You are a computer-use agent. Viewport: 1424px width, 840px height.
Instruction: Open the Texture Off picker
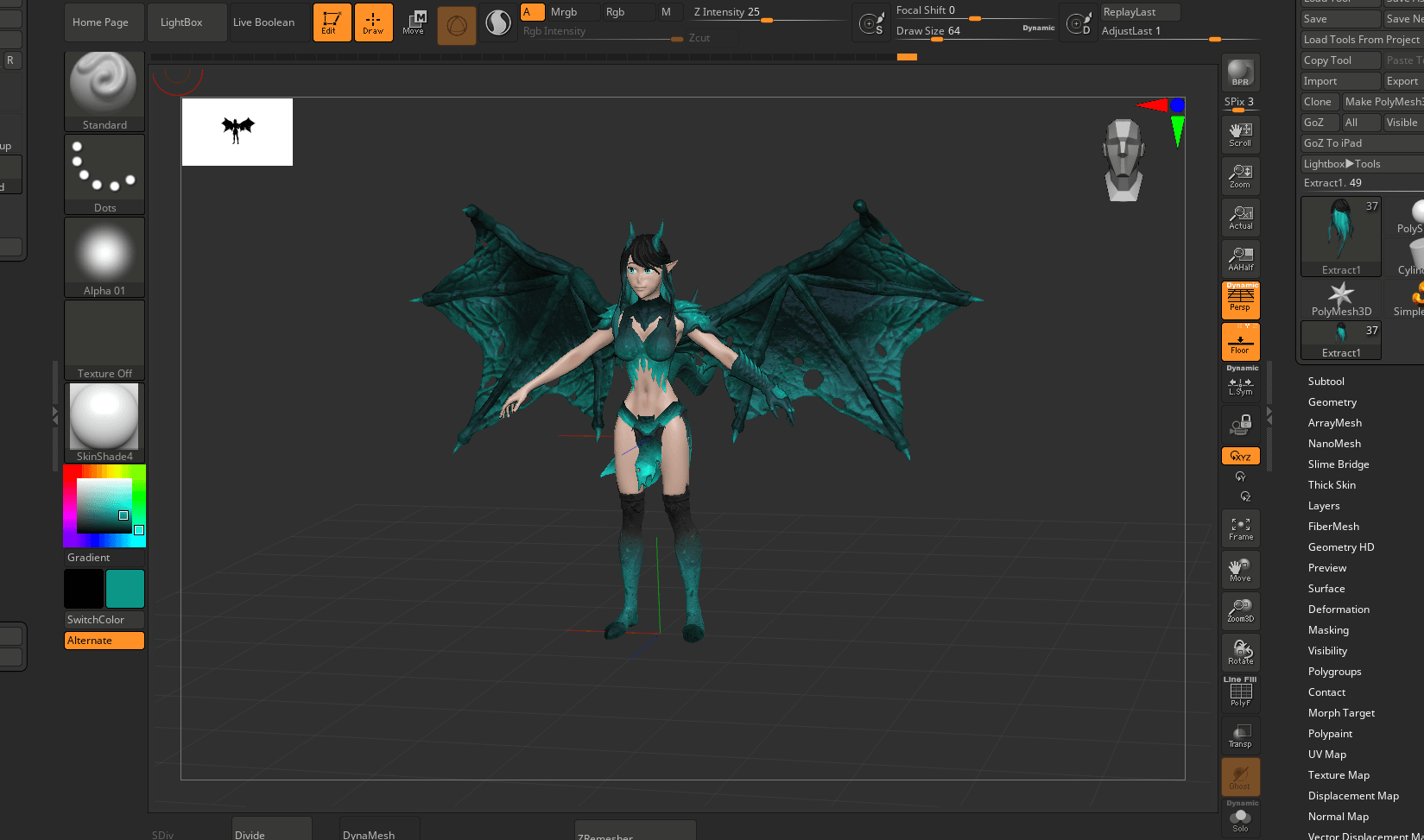[104, 340]
